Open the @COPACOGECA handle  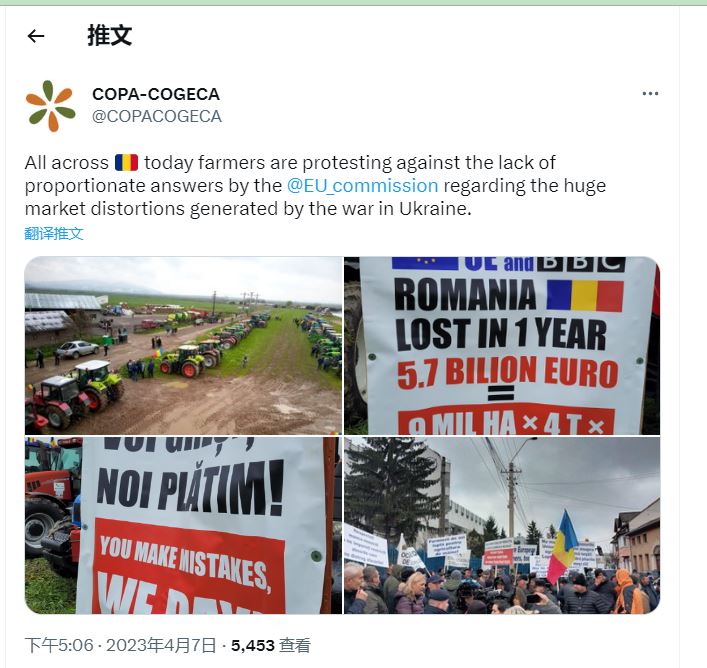click(x=157, y=116)
